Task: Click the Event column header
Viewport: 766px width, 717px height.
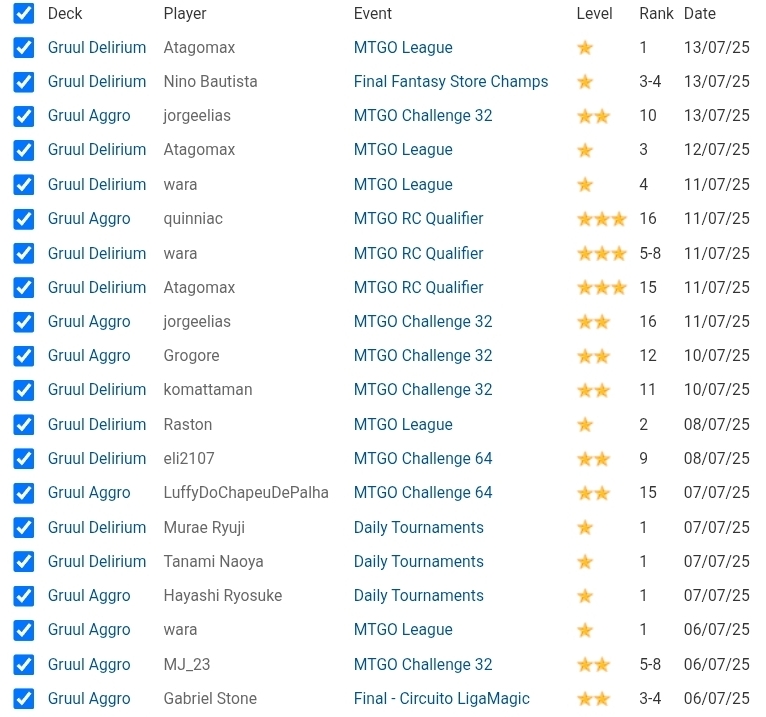Action: click(373, 14)
